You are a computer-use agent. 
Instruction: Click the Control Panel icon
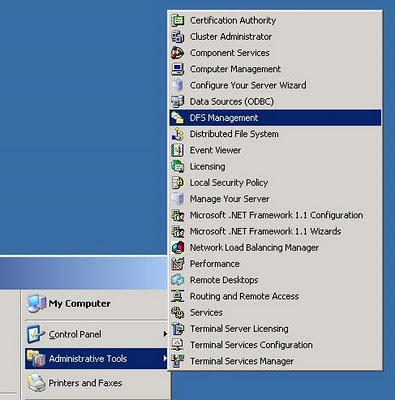pos(36,334)
